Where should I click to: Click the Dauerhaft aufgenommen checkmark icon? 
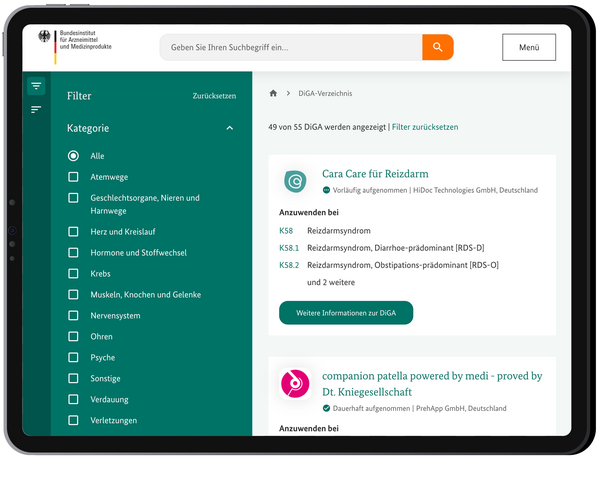(x=326, y=408)
